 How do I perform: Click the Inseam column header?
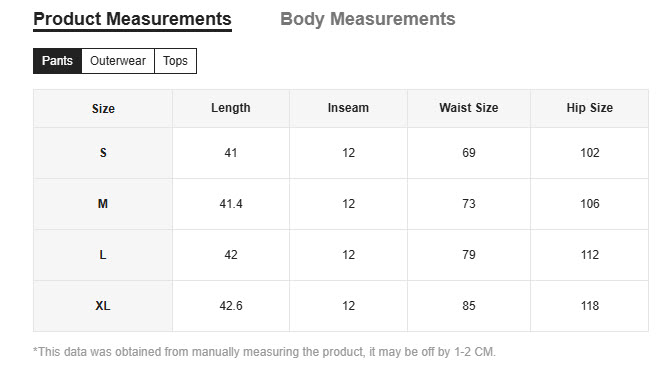pyautogui.click(x=348, y=108)
